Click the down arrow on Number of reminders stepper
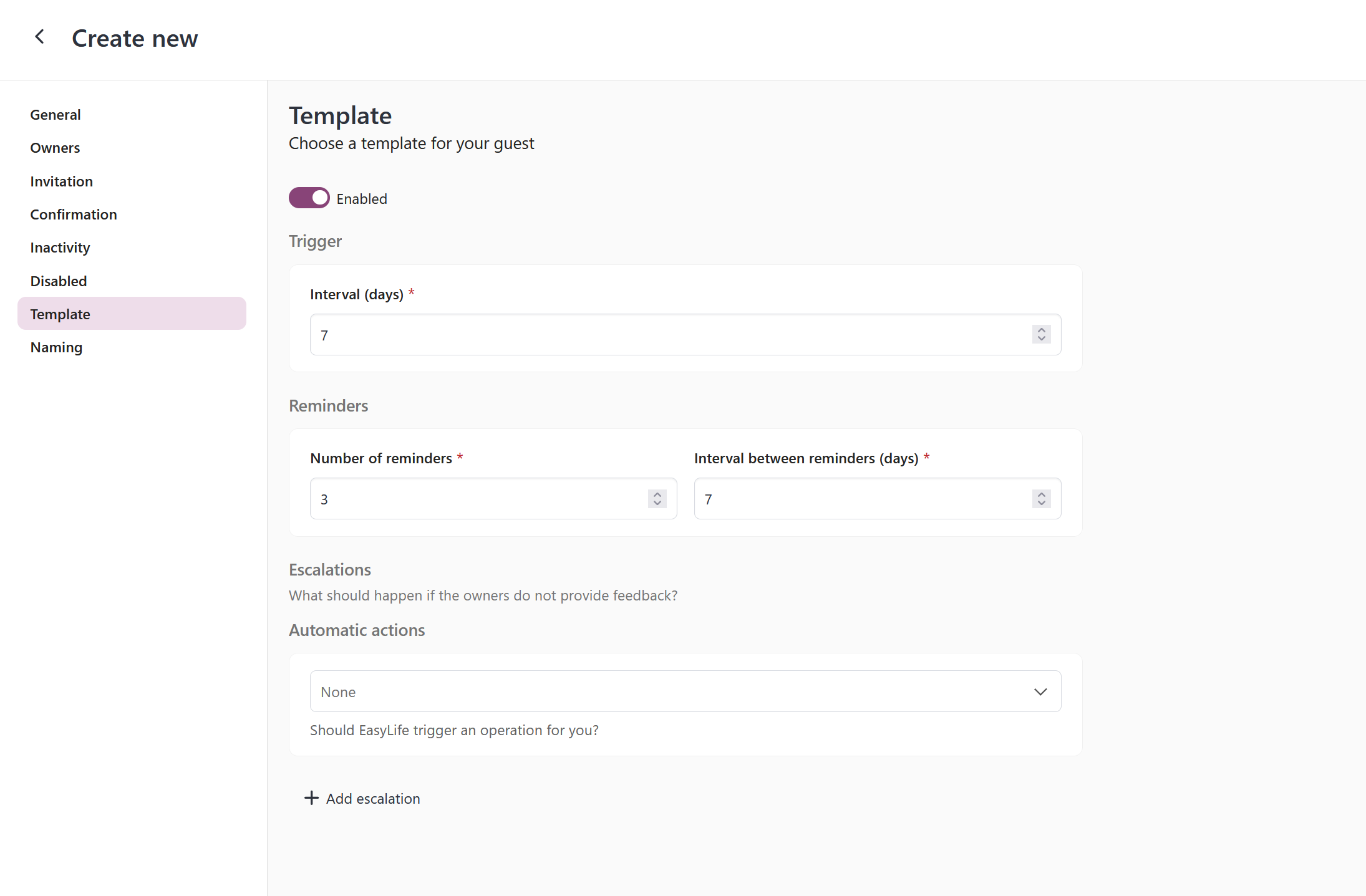This screenshot has width=1366, height=896. pos(656,503)
